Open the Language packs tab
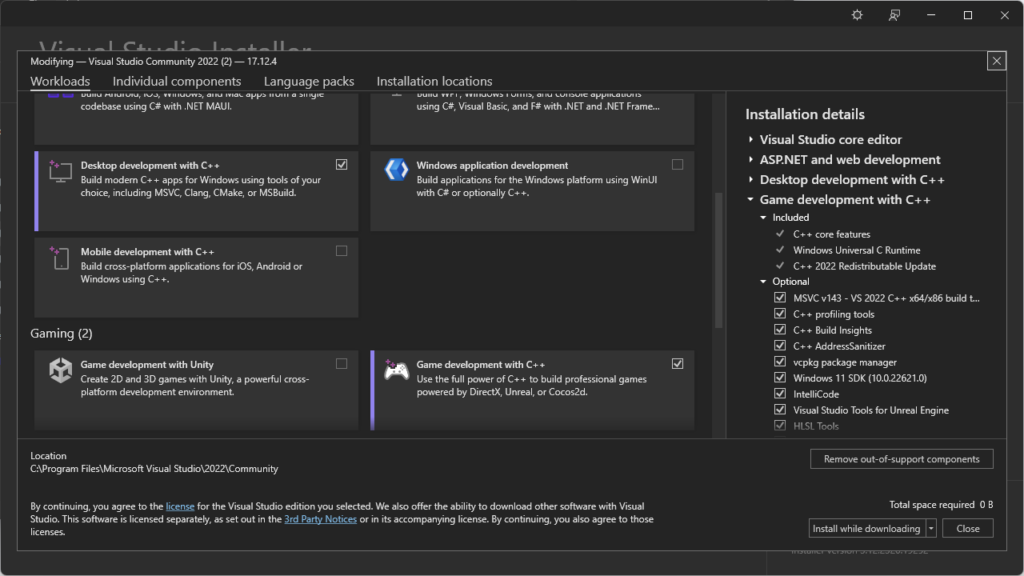 click(x=309, y=81)
